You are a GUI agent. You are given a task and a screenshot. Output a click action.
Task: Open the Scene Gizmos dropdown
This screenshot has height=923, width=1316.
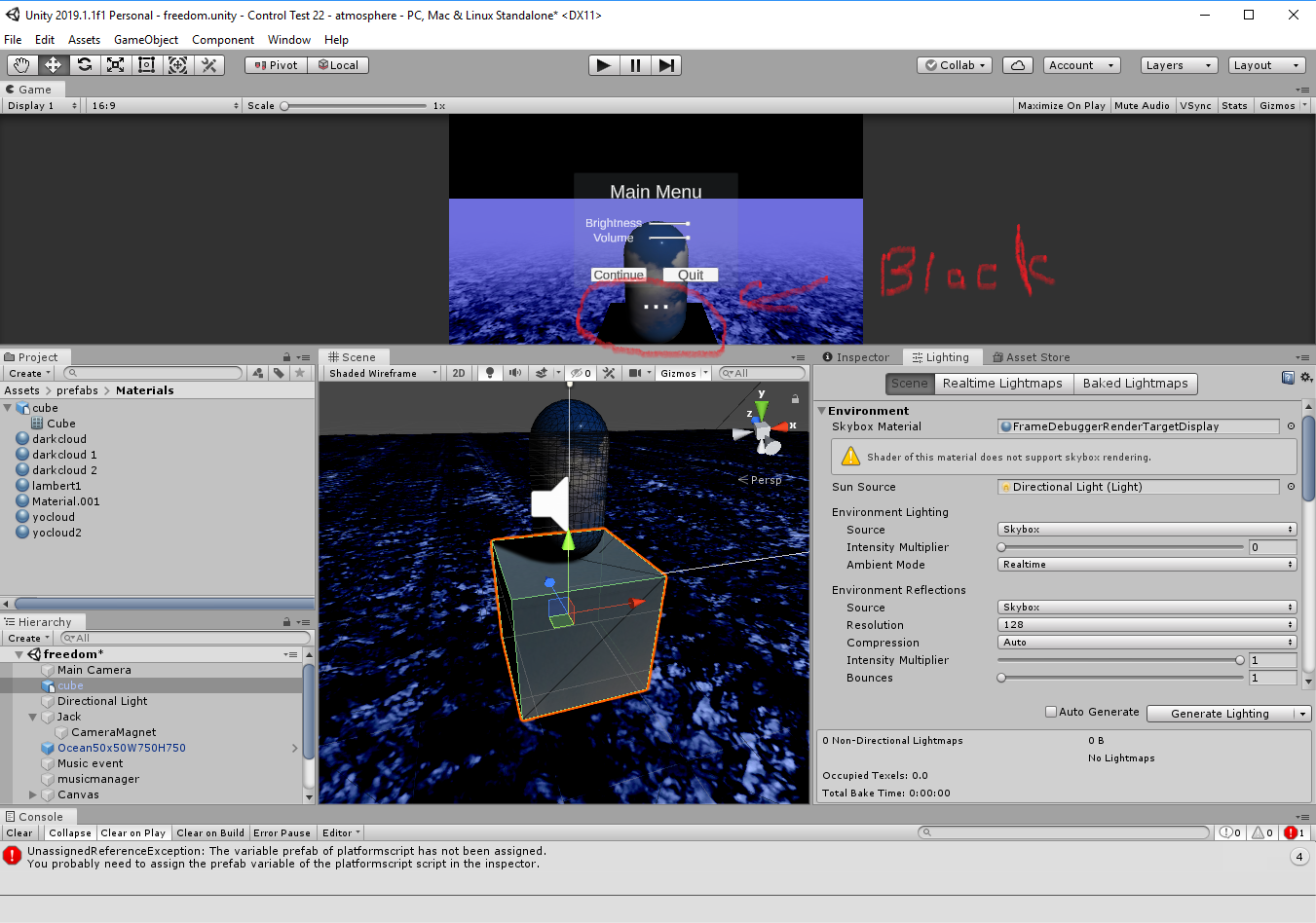pos(684,373)
